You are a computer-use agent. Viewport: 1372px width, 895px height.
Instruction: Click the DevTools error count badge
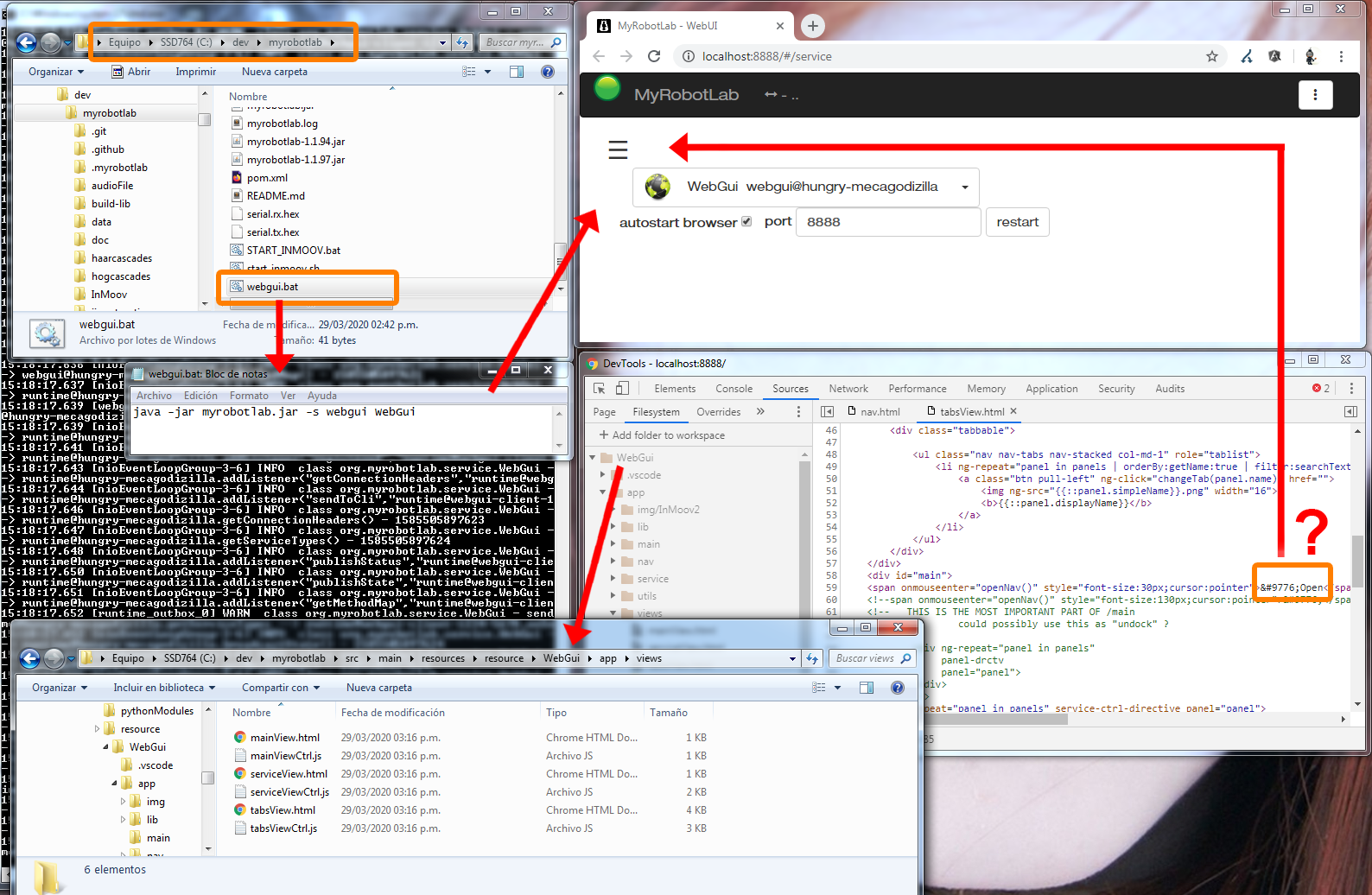tap(1321, 389)
